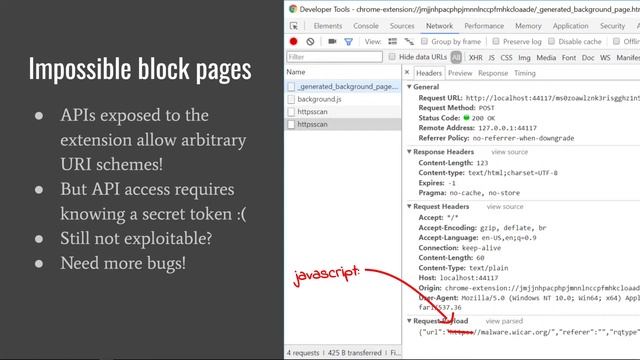Tick the Offline checkbox
The width and height of the screenshot is (640, 360).
pos(616,41)
